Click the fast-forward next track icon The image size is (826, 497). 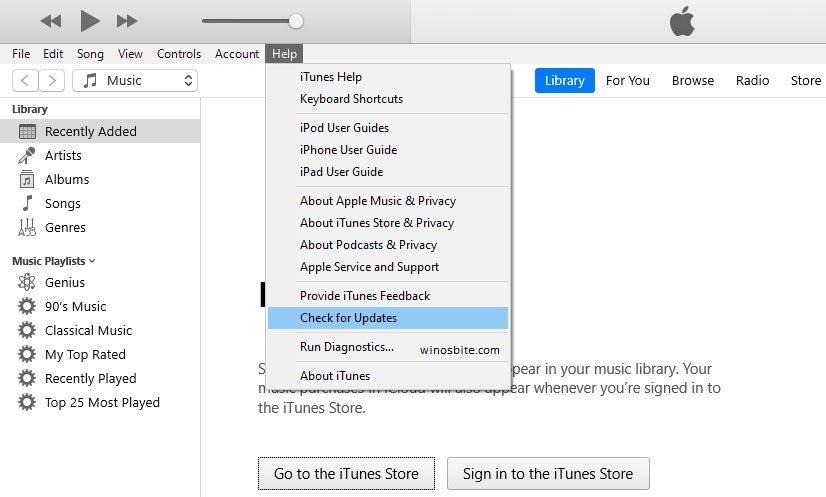click(127, 21)
